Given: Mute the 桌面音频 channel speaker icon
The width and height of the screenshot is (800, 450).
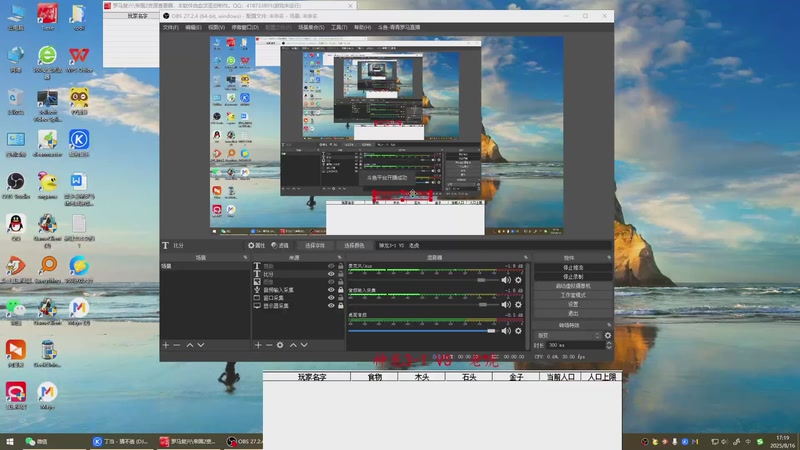Looking at the screenshot, I should coord(506,331).
